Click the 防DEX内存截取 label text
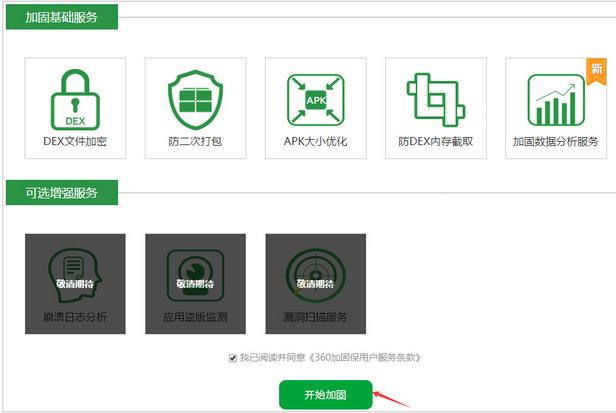This screenshot has width=616, height=413. point(436,141)
